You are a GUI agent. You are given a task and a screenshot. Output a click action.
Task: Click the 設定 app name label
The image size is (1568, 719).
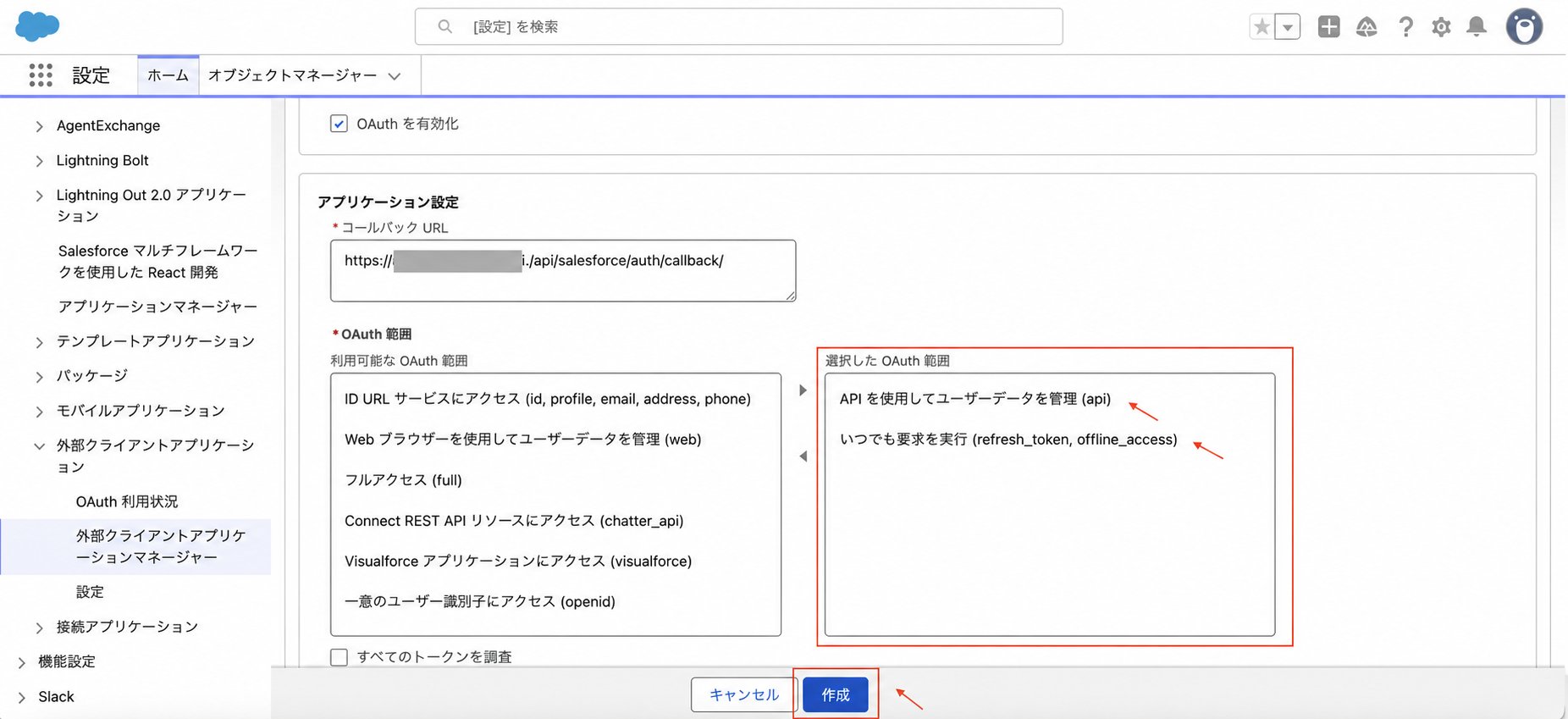(x=91, y=75)
